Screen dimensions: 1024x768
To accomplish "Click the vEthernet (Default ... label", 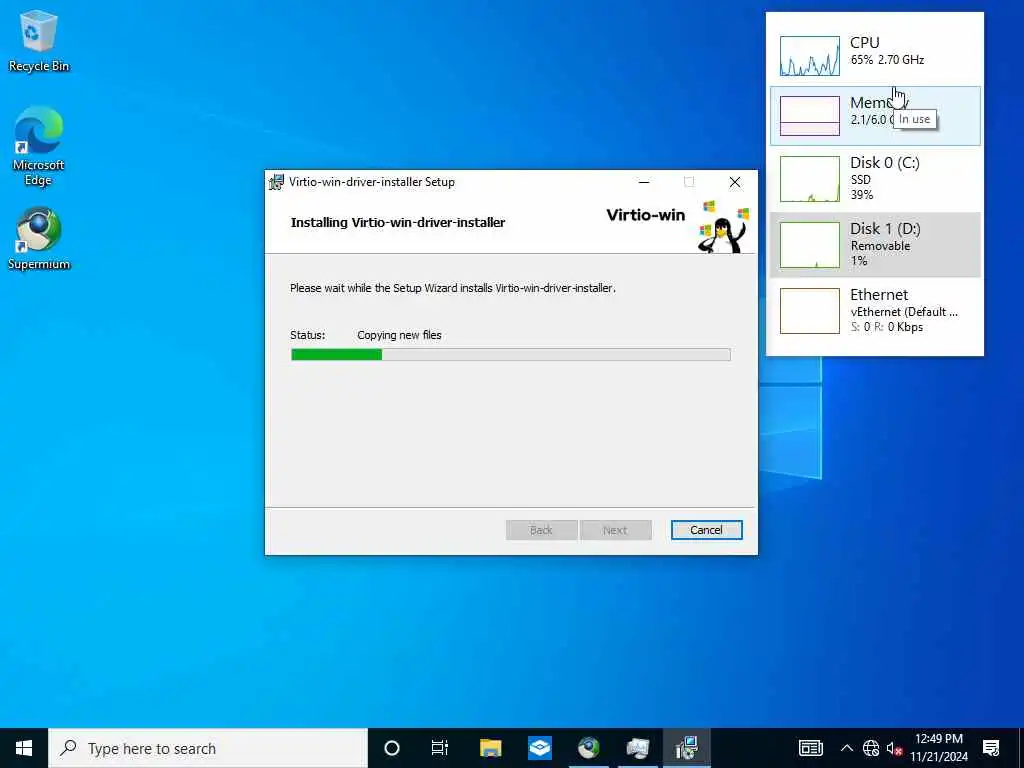I will [904, 312].
